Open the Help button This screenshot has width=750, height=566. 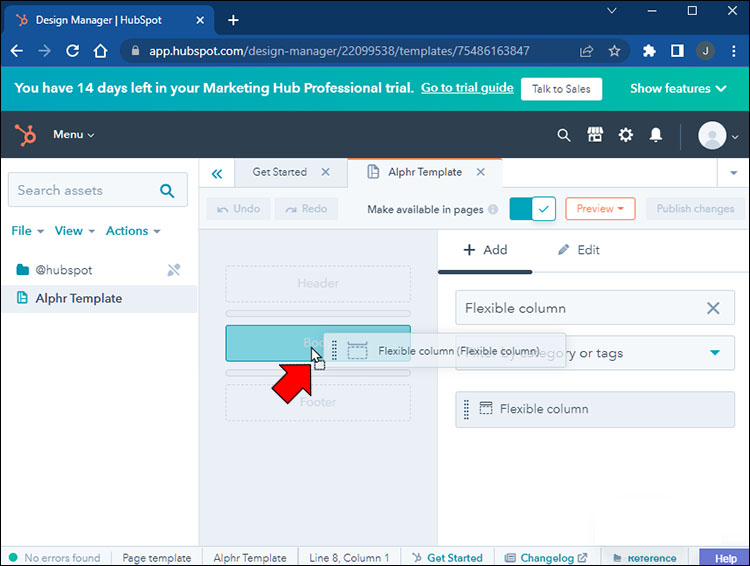tap(725, 558)
